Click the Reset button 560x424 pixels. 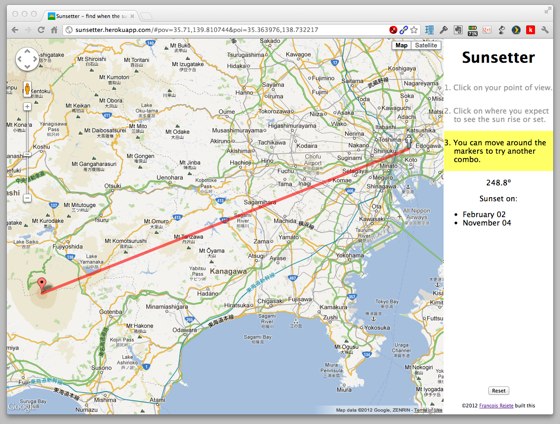499,390
